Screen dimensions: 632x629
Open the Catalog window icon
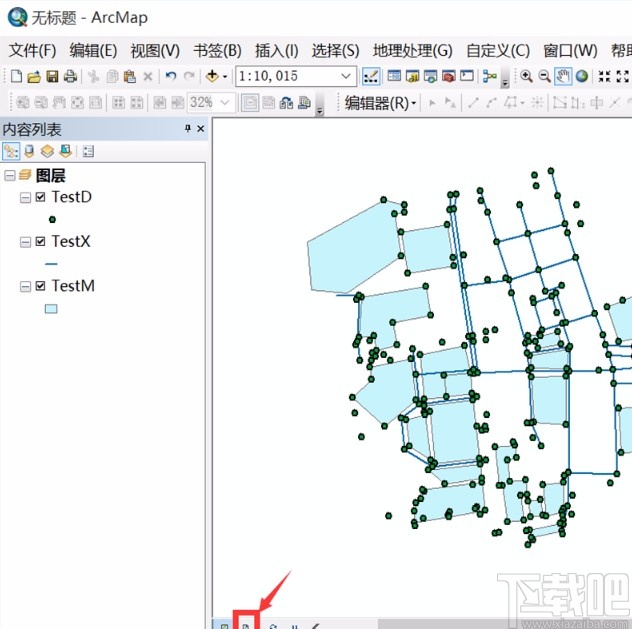[412, 76]
